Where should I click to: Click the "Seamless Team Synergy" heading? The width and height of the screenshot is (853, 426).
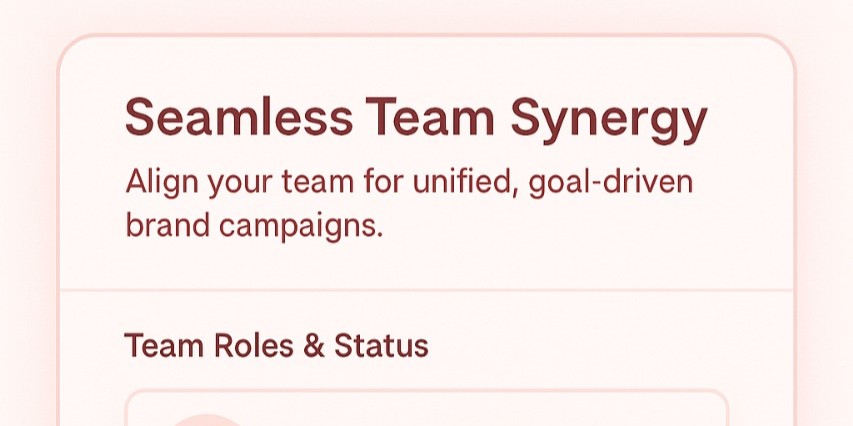[x=415, y=119]
